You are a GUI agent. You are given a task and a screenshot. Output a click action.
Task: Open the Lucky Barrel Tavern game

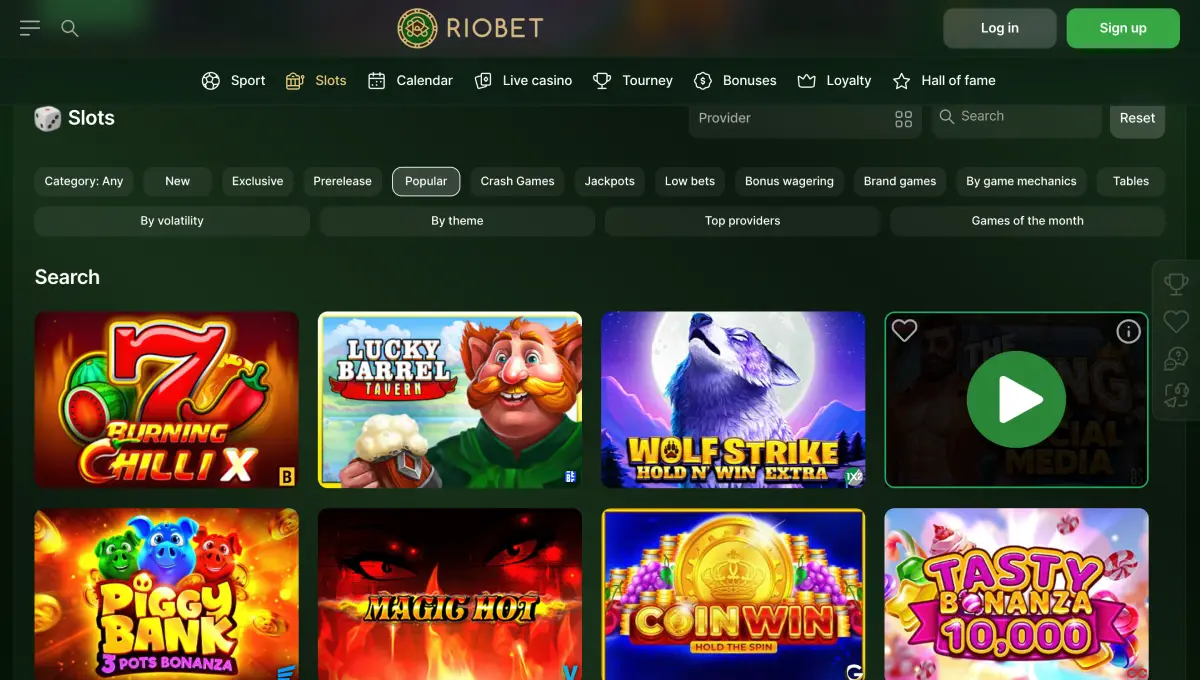click(450, 399)
